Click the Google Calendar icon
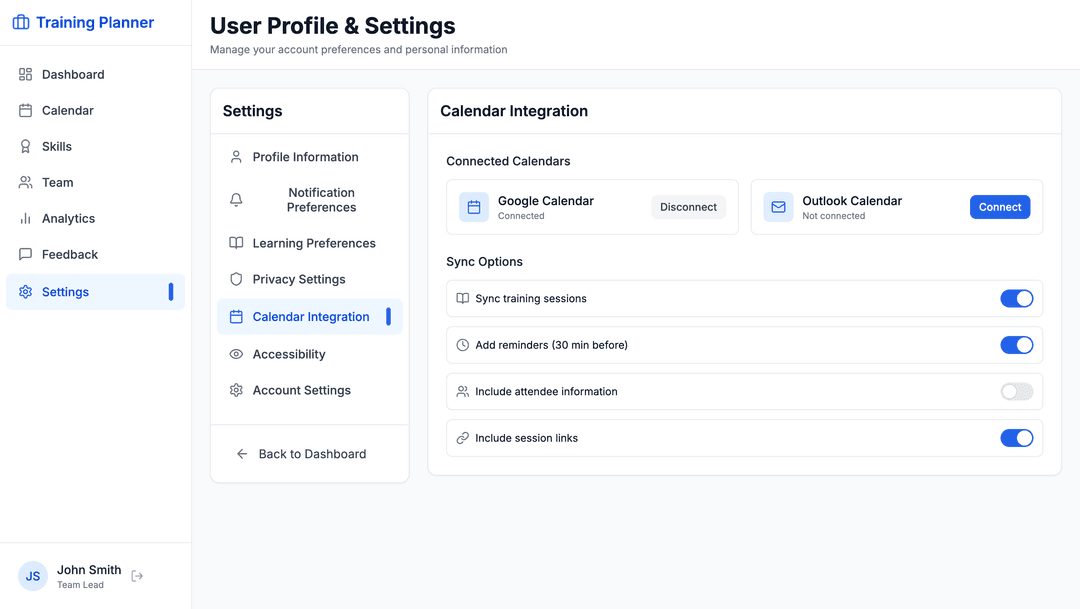 click(x=473, y=206)
